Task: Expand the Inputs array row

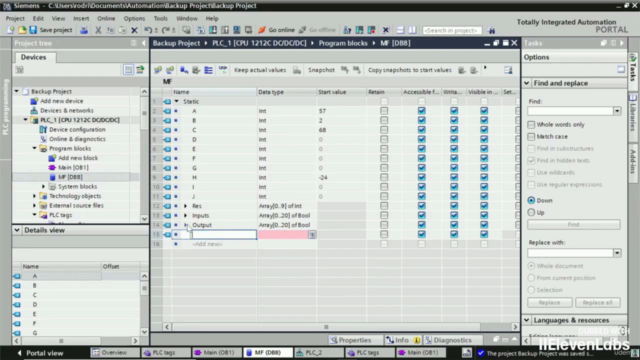Action: pyautogui.click(x=185, y=216)
